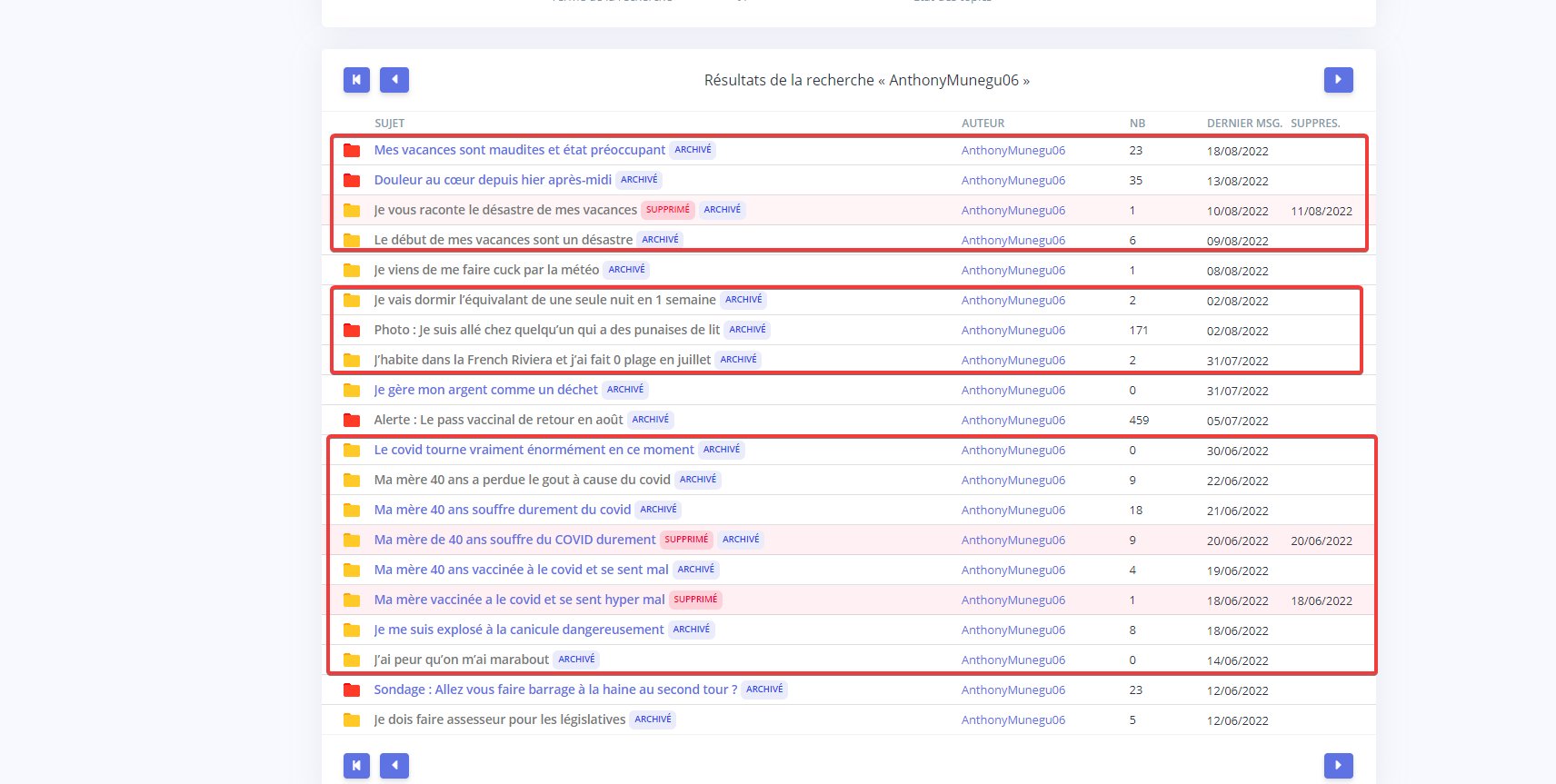Click red folder icon beside the 'Sondage' topic
The height and width of the screenshot is (784, 1556).
click(x=352, y=690)
